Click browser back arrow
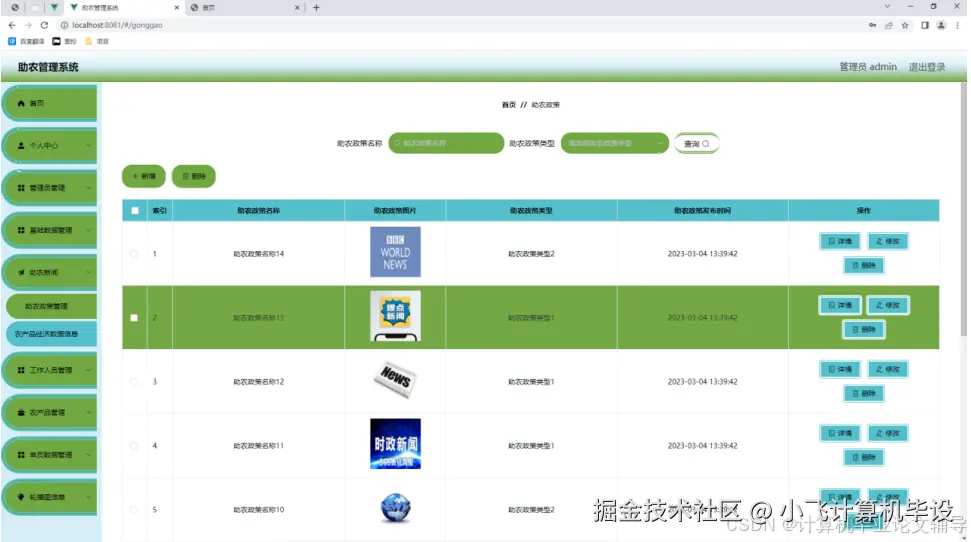Image resolution: width=971 pixels, height=542 pixels. click(12, 25)
